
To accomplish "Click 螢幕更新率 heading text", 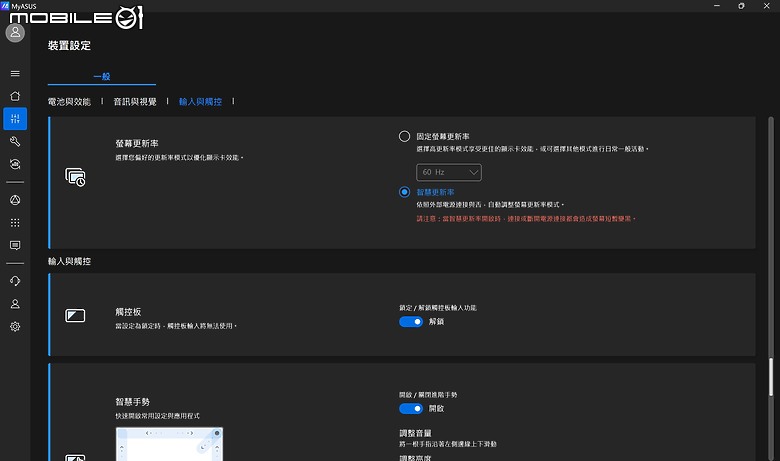I will (x=137, y=144).
